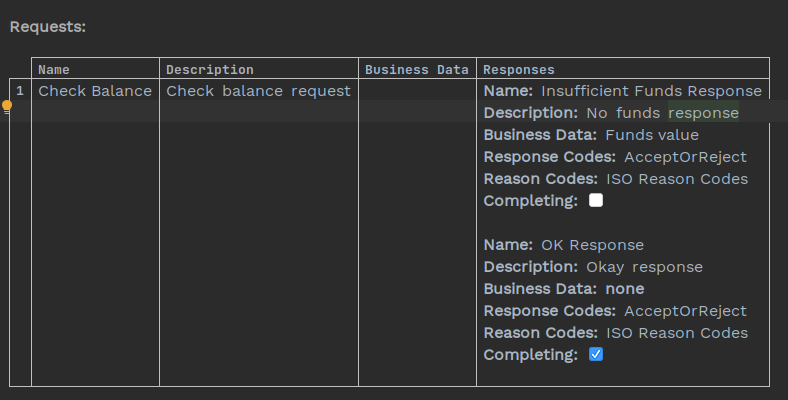Screen dimensions: 788x400
Task: Open the 'Funds value' business data reference
Action: pos(652,135)
